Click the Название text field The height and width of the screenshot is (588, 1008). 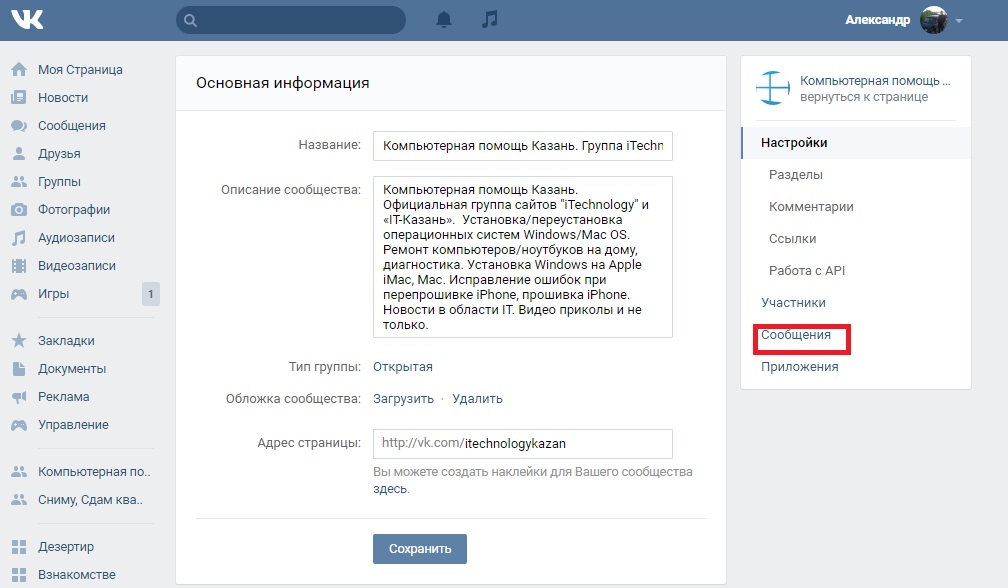click(522, 145)
